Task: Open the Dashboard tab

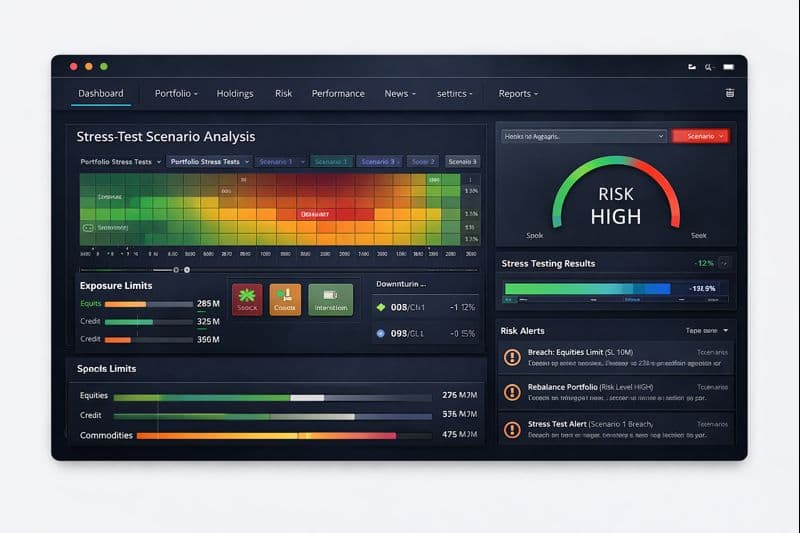Action: pos(101,93)
